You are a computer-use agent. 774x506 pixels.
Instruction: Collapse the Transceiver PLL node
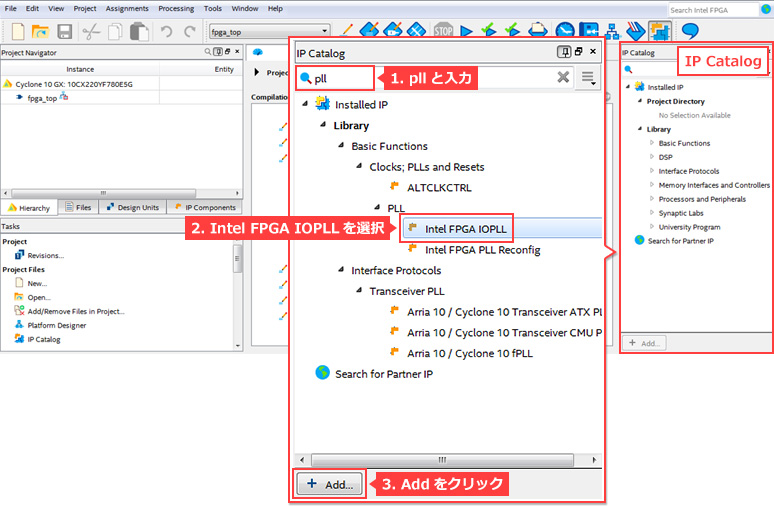point(359,290)
